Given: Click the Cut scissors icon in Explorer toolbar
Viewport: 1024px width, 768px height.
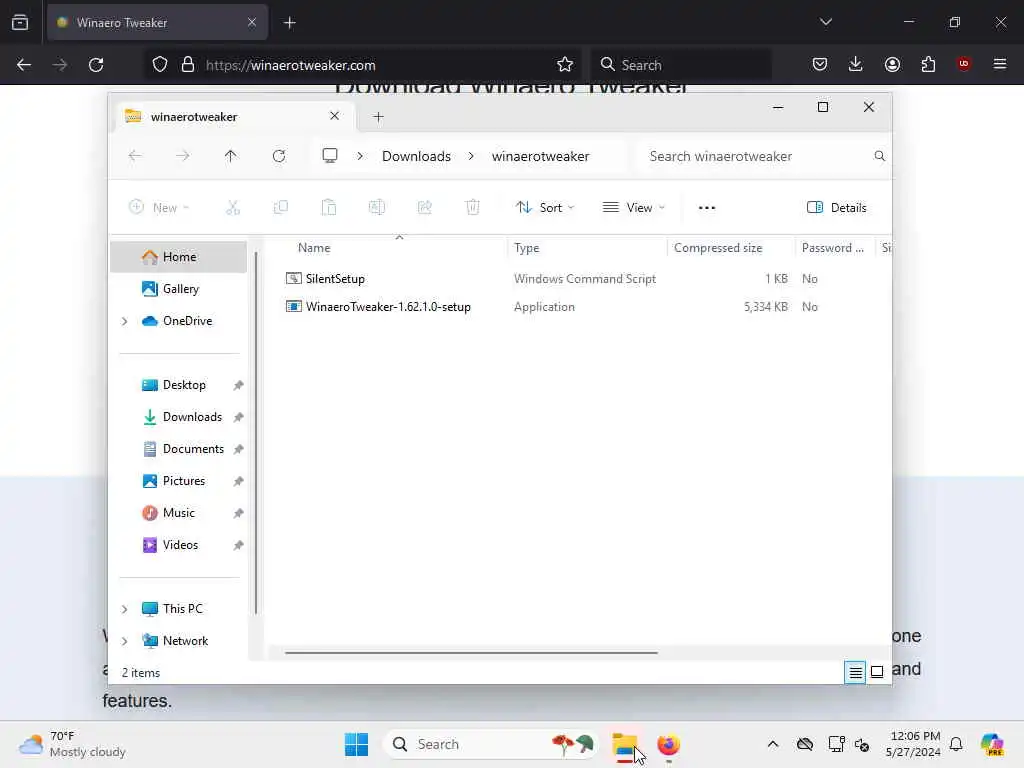Looking at the screenshot, I should point(233,208).
